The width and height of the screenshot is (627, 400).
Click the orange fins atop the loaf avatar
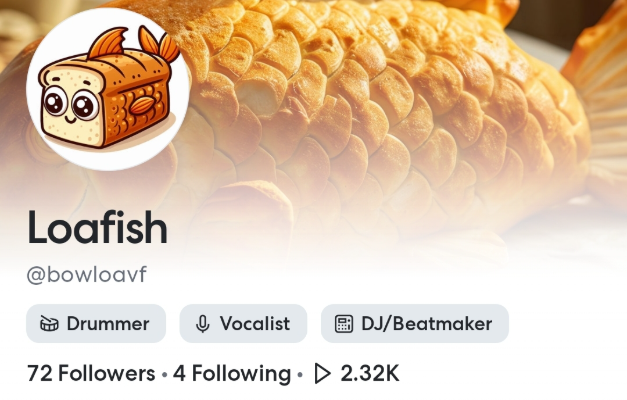(x=133, y=44)
